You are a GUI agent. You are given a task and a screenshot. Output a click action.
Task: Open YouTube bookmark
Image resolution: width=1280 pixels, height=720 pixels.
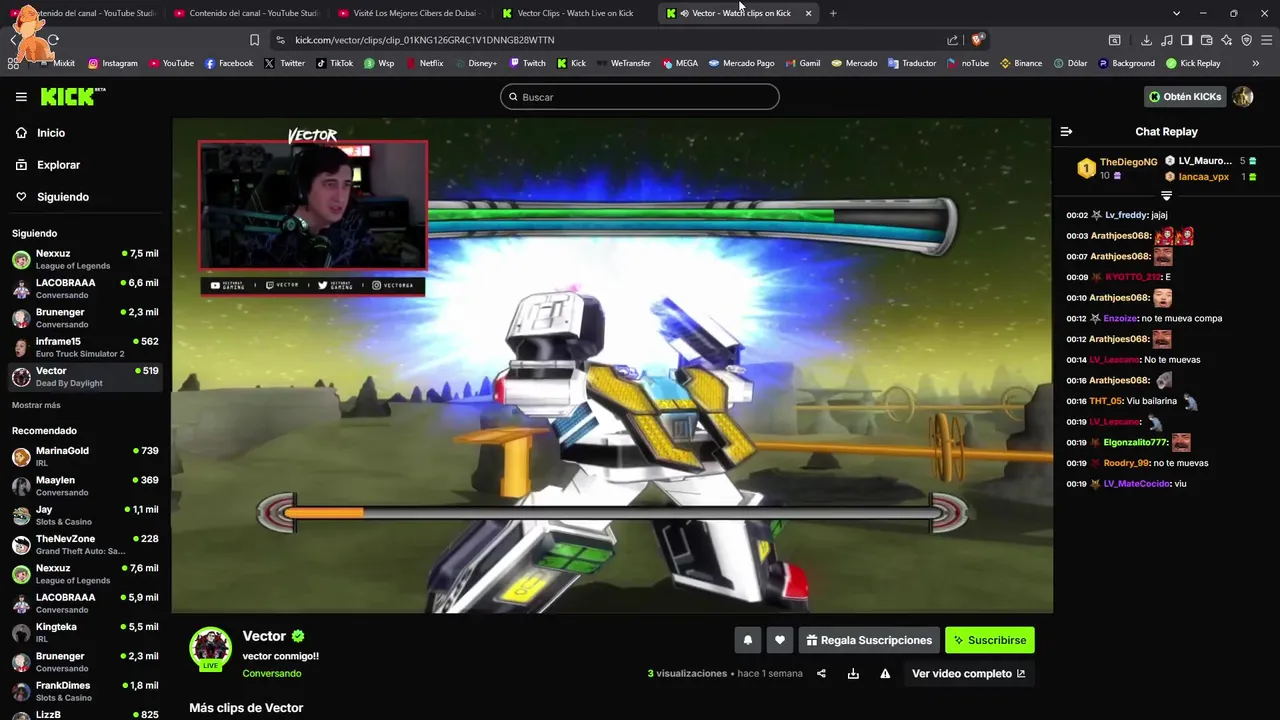(x=172, y=63)
